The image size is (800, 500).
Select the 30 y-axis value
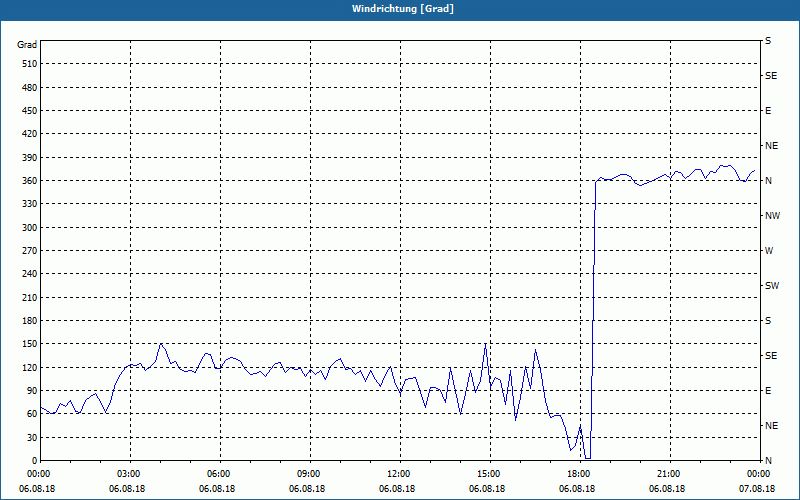click(32, 437)
